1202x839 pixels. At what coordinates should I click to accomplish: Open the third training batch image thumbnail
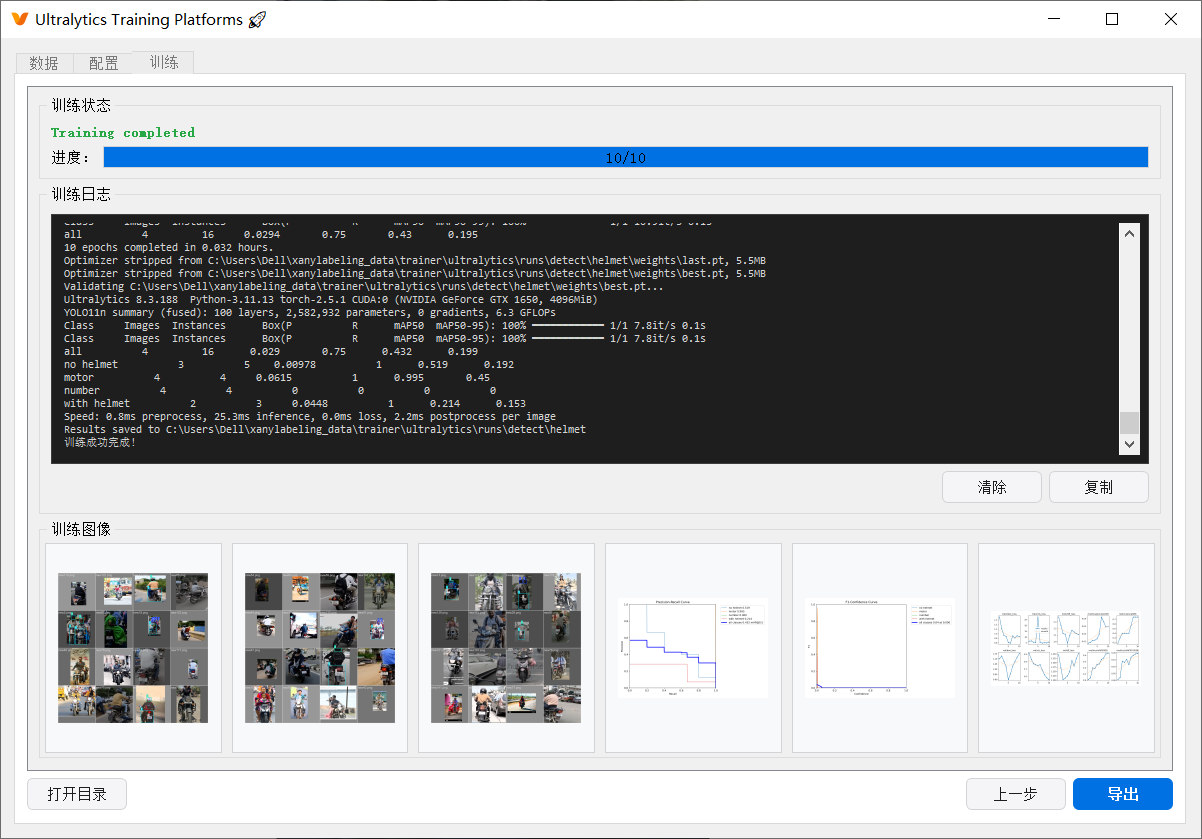[506, 648]
